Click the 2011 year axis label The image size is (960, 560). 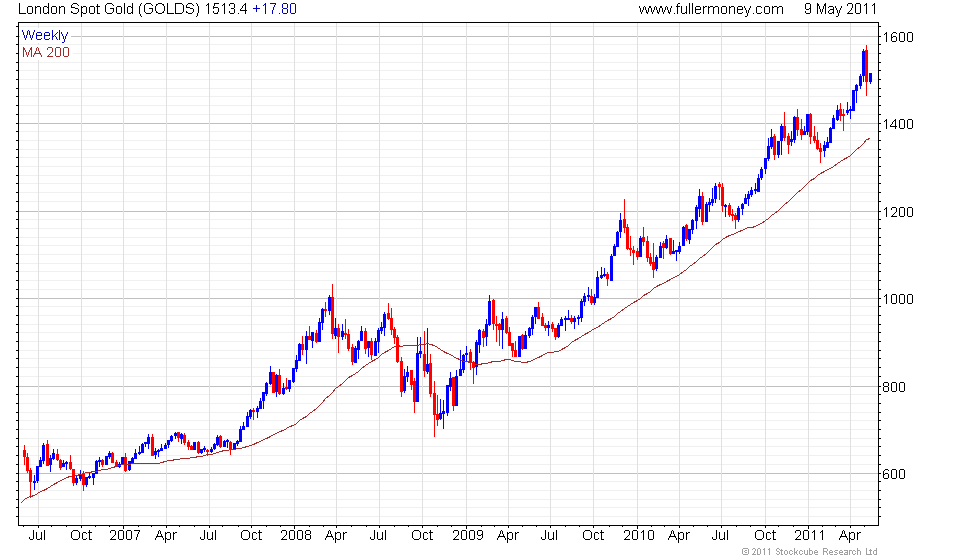pos(809,536)
